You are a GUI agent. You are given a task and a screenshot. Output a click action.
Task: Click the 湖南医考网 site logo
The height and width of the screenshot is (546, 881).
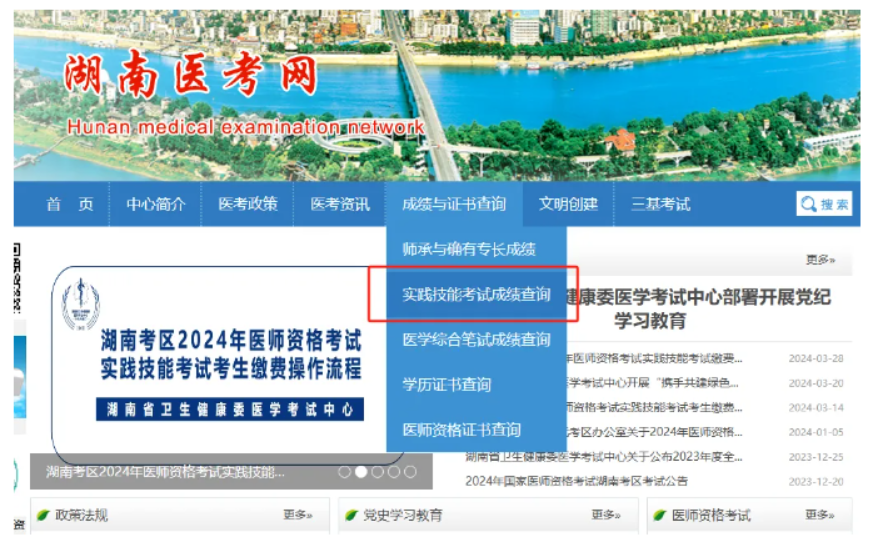(190, 74)
